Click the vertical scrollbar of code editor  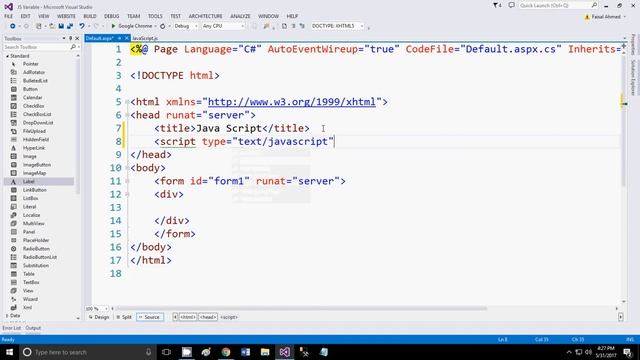[623, 121]
